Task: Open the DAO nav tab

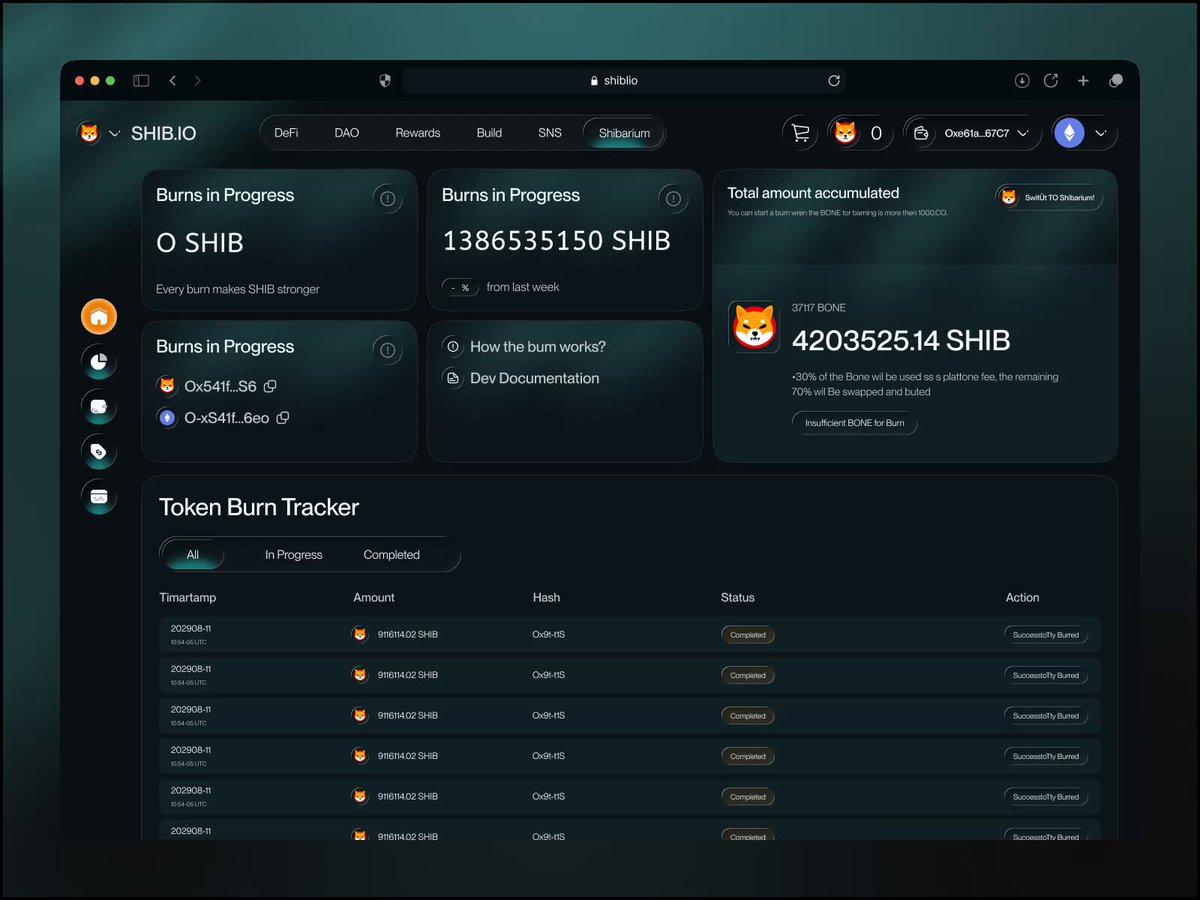Action: [x=347, y=133]
